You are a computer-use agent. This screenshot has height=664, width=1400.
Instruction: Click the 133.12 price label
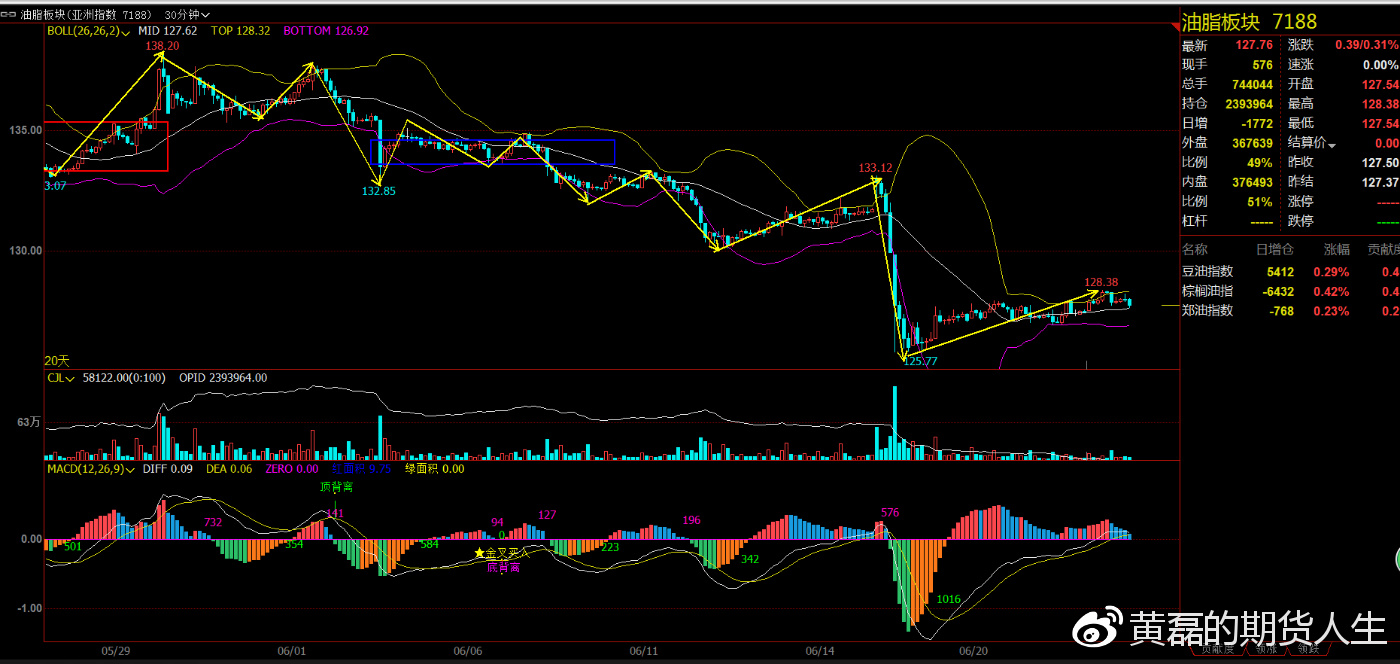tap(874, 168)
